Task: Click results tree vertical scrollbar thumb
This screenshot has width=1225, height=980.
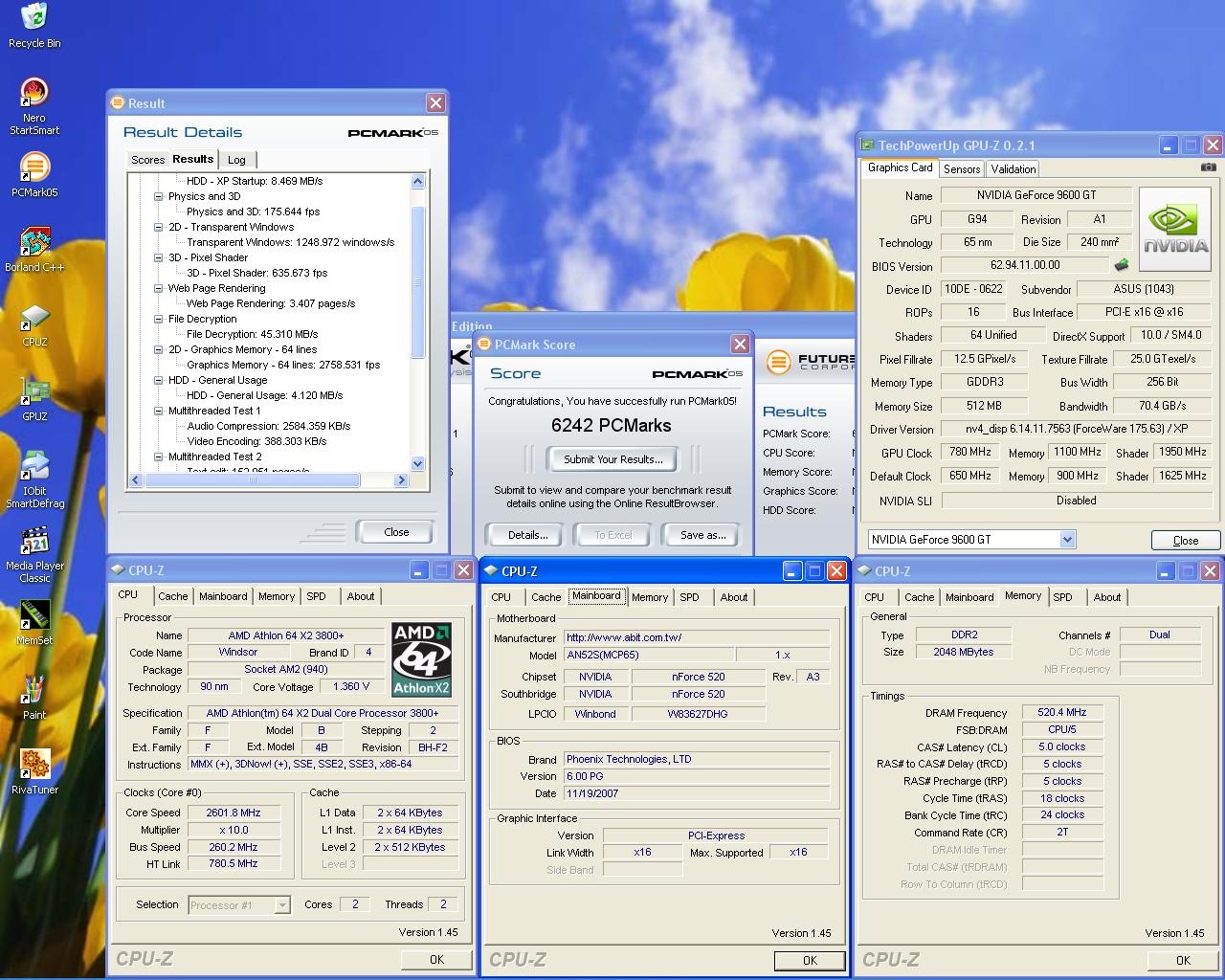Action: (x=417, y=282)
